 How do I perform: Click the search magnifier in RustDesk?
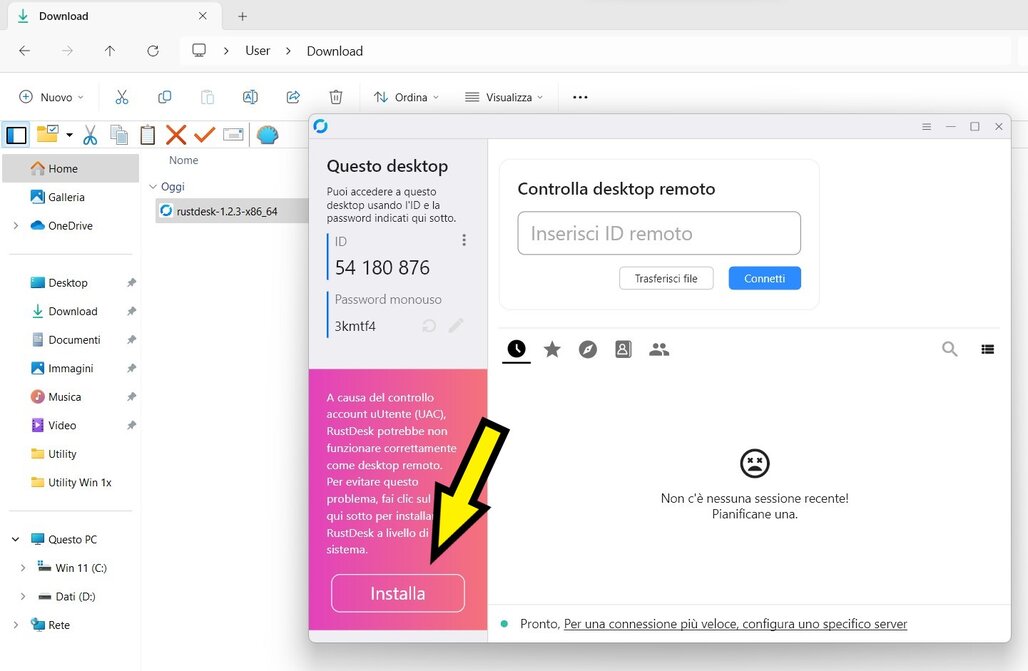949,349
